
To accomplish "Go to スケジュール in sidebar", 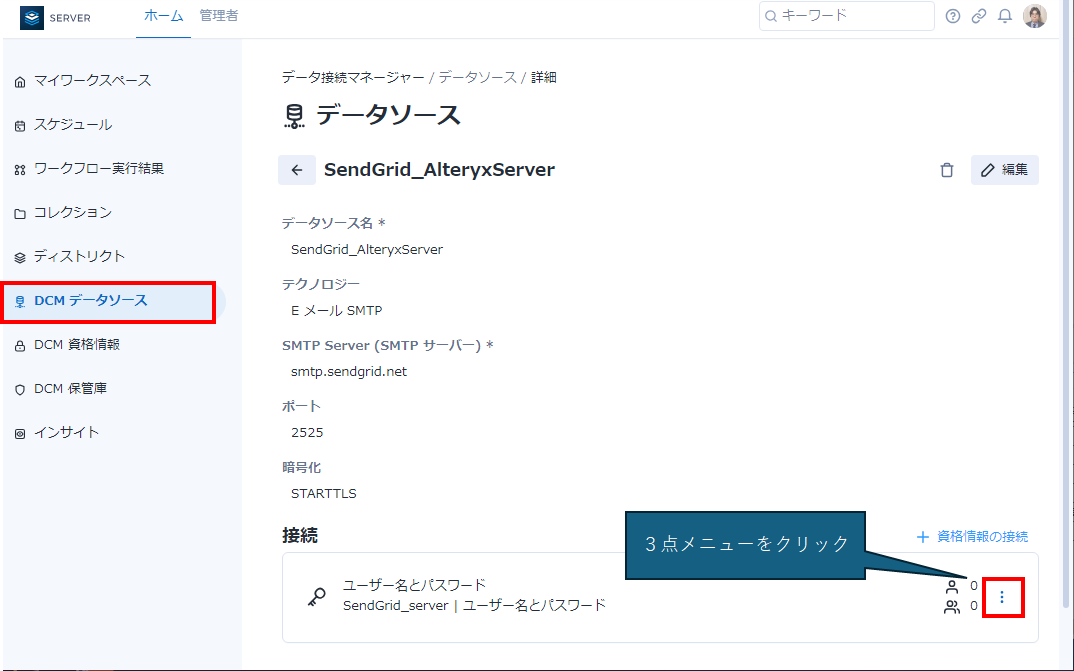I will (73, 125).
